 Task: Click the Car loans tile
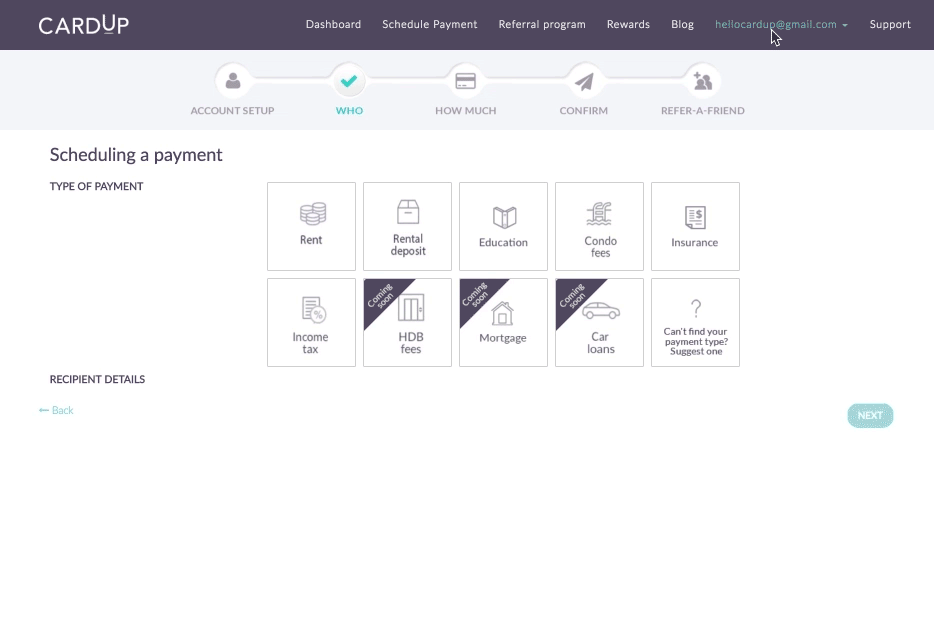click(599, 322)
